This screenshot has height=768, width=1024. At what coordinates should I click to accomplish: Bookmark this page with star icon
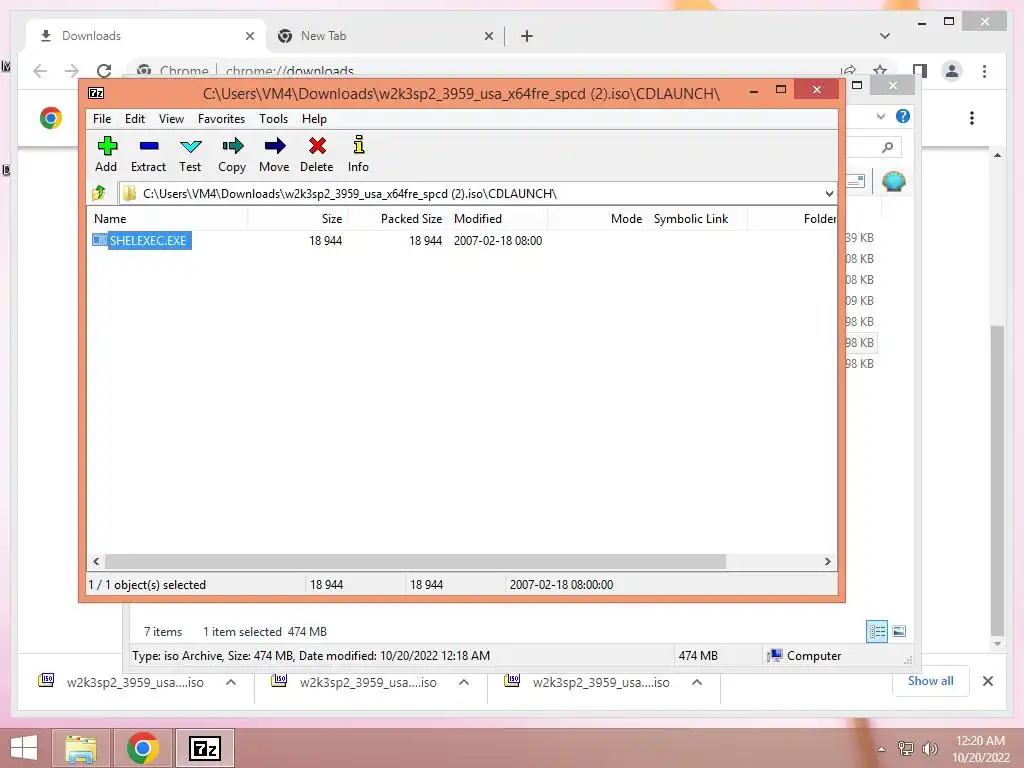pos(880,71)
